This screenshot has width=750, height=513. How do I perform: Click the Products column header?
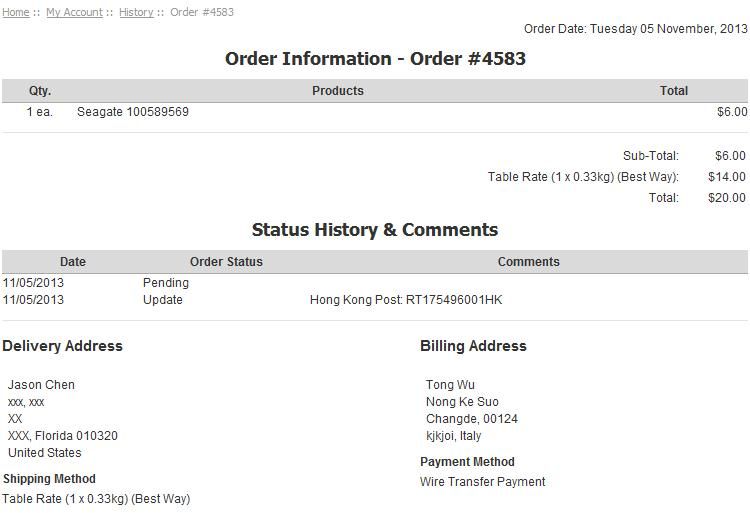click(337, 91)
